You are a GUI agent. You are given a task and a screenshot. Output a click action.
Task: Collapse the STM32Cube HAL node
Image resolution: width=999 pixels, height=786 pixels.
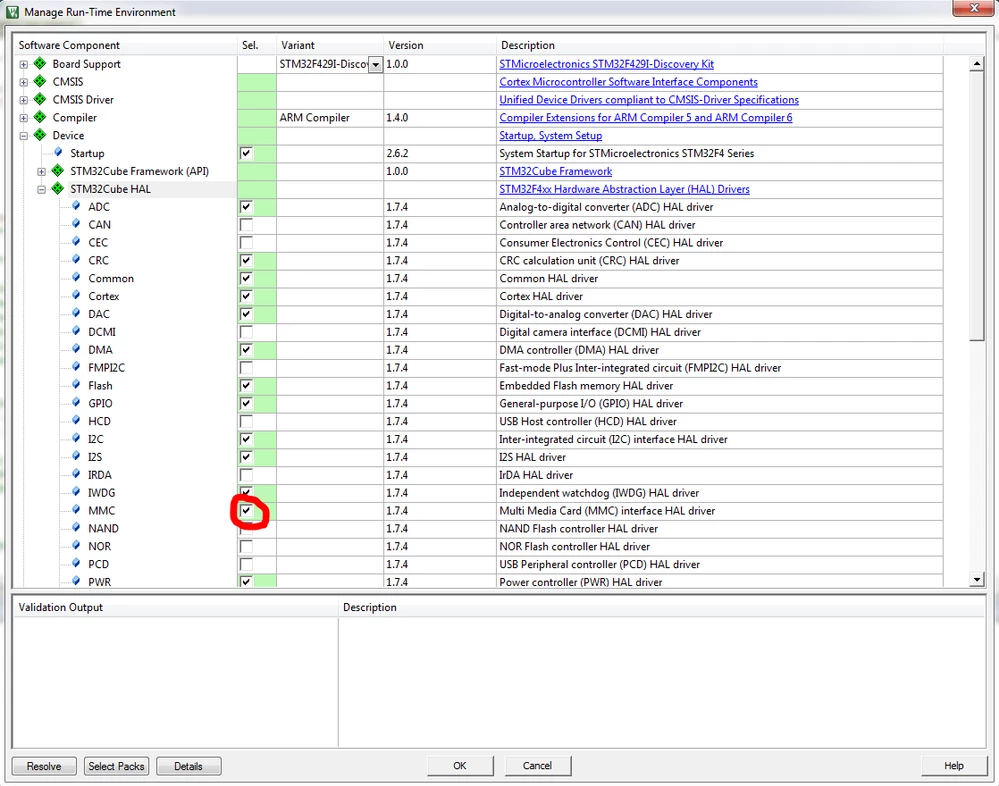tap(41, 189)
